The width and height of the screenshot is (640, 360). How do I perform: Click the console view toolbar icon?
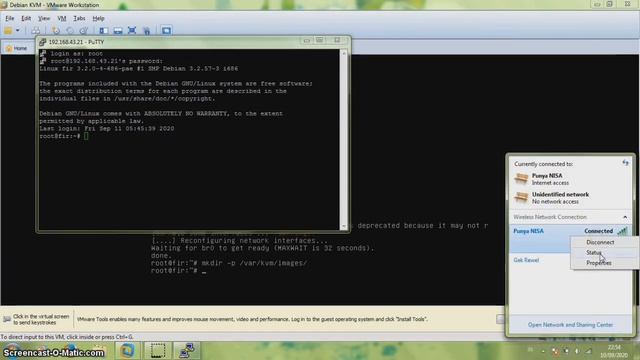pos(167,31)
